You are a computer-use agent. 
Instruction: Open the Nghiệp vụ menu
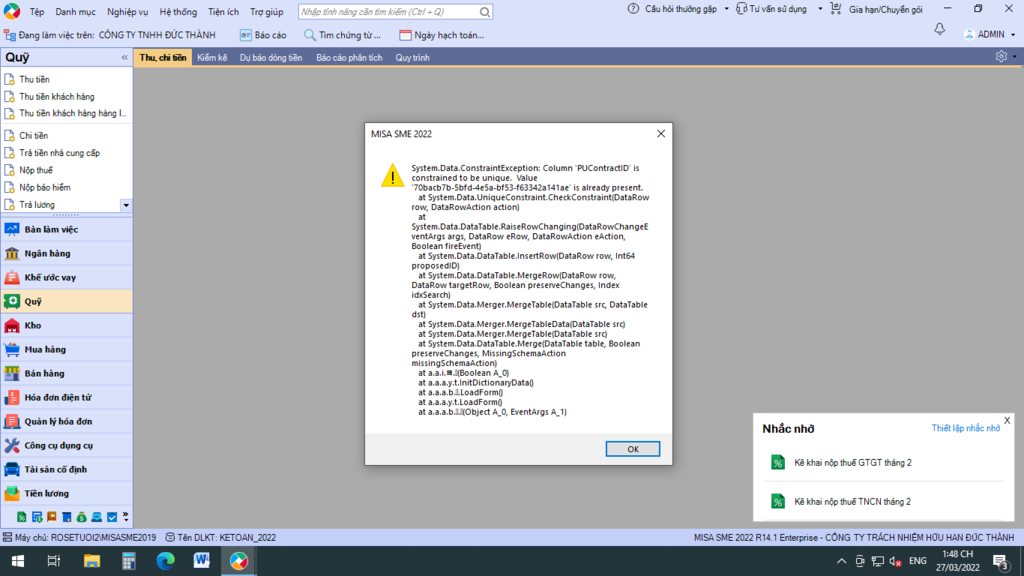click(127, 12)
